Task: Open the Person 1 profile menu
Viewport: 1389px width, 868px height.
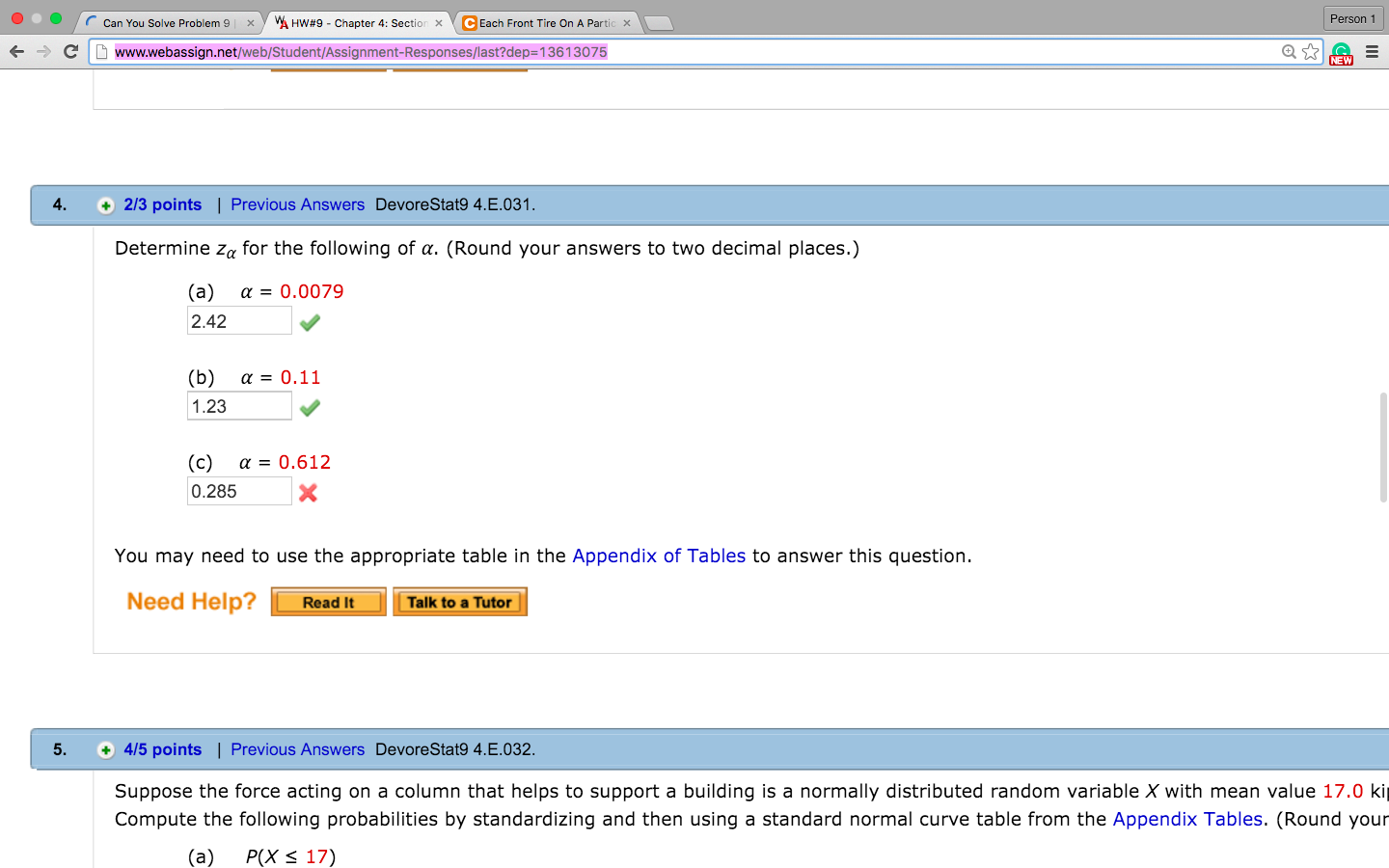Action: click(1351, 17)
